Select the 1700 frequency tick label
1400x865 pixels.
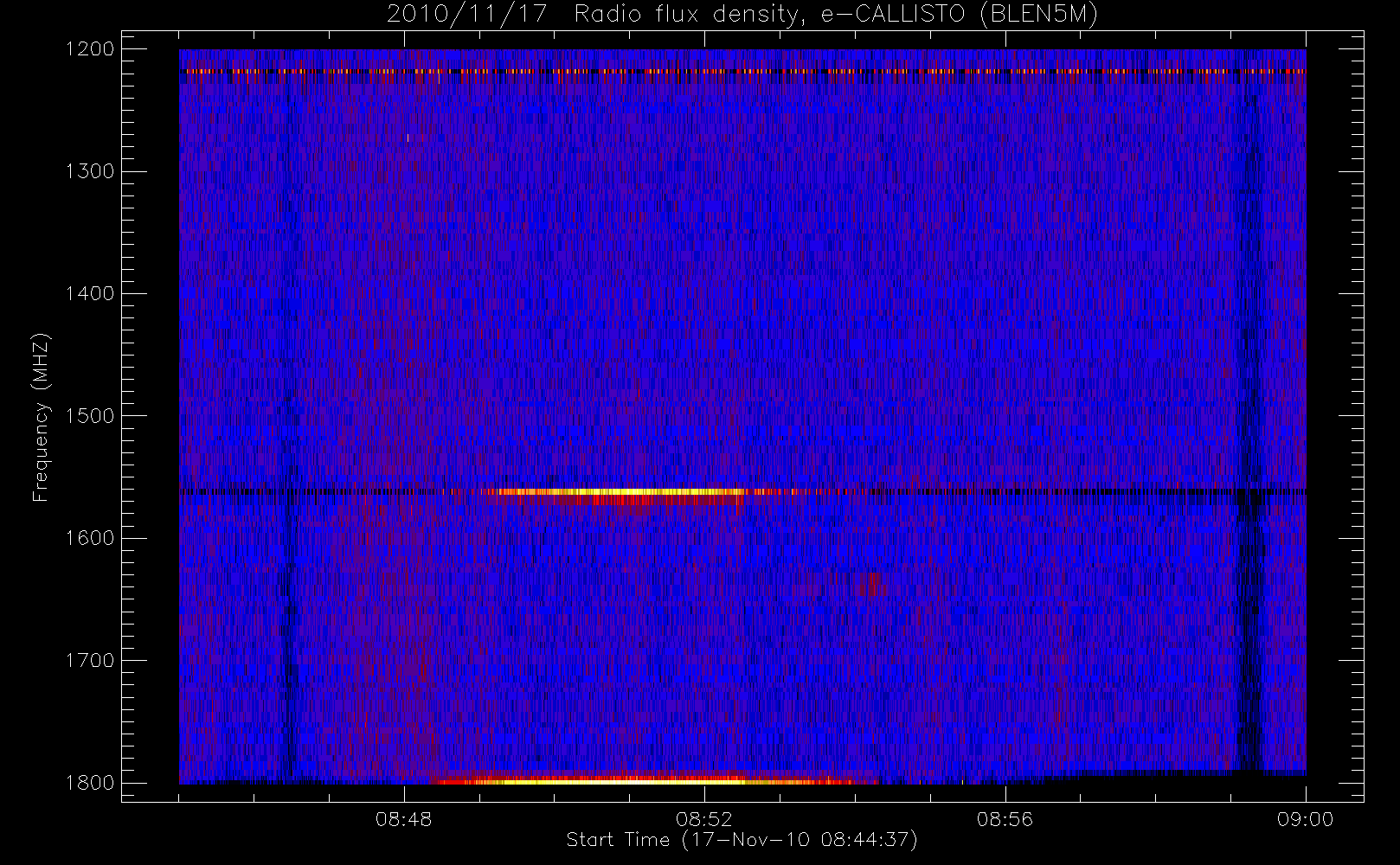click(x=90, y=660)
